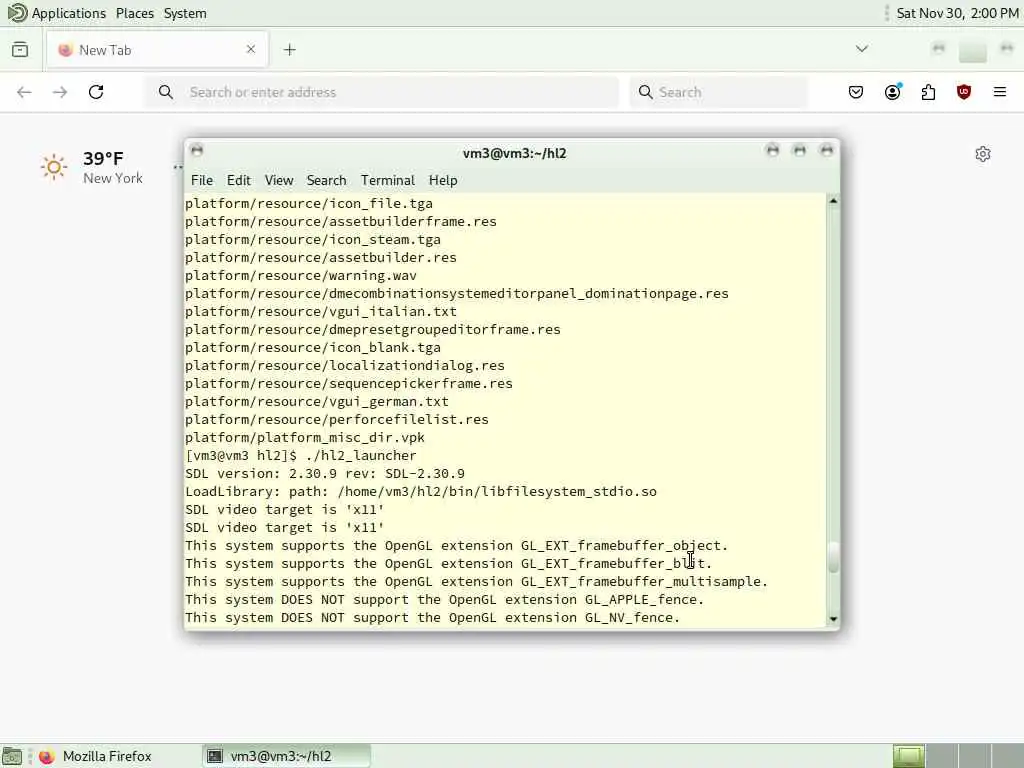Open the Applications menu in top panel
Screen dimensions: 1024x768
[x=69, y=13]
